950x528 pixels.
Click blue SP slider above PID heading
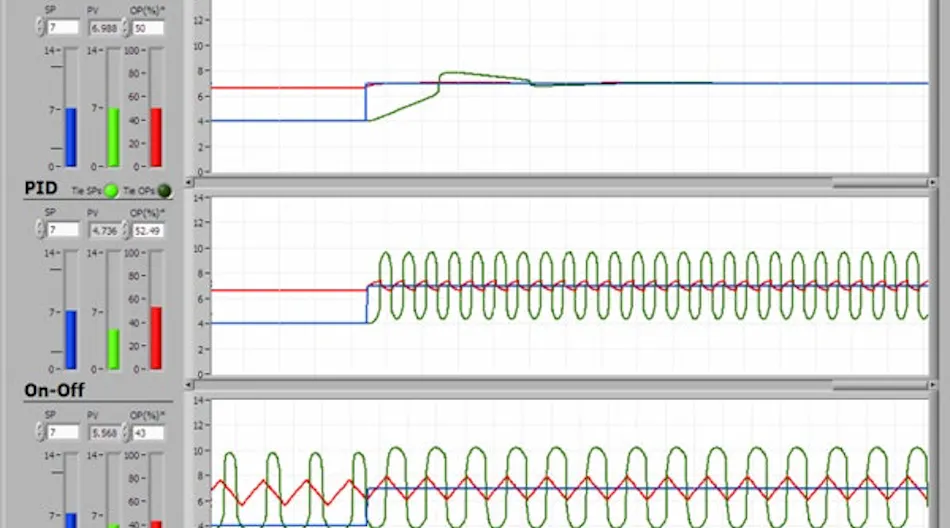(x=71, y=107)
